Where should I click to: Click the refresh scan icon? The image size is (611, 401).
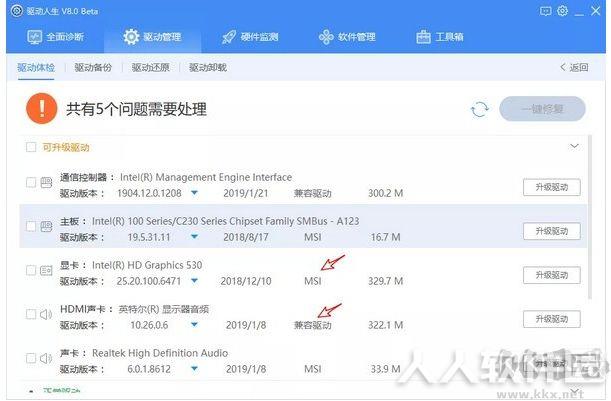click(x=480, y=109)
